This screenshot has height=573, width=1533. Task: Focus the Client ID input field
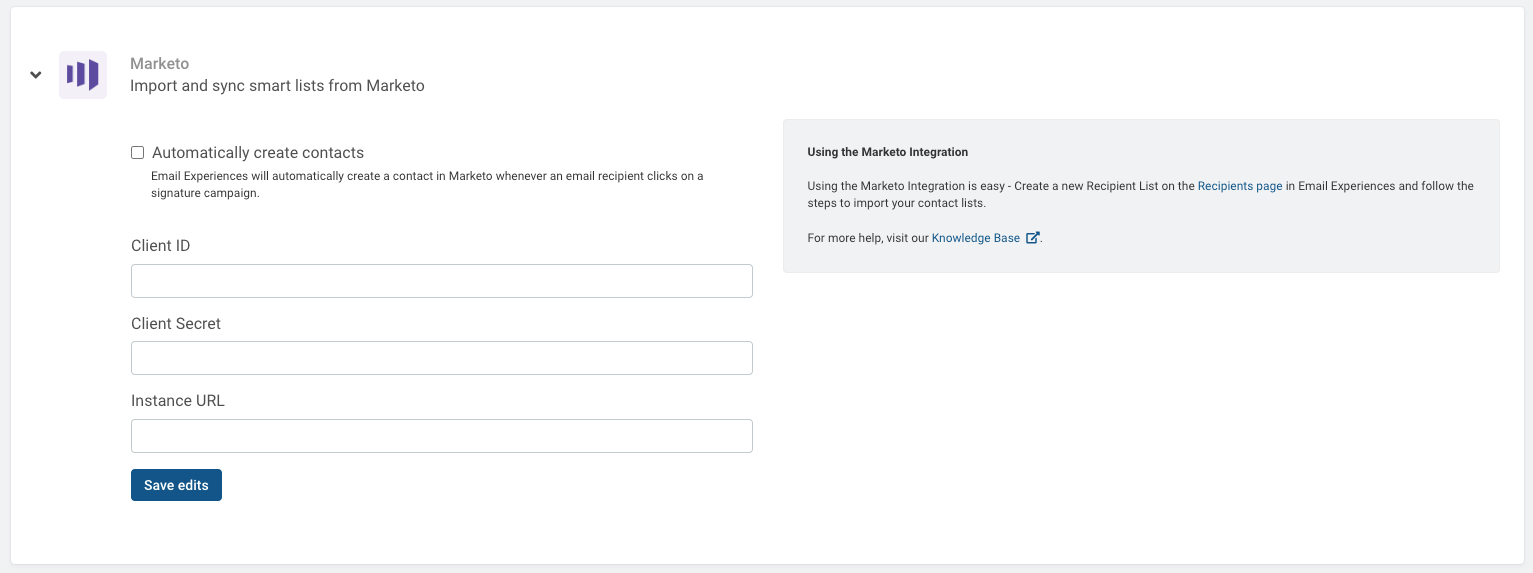pyautogui.click(x=441, y=281)
